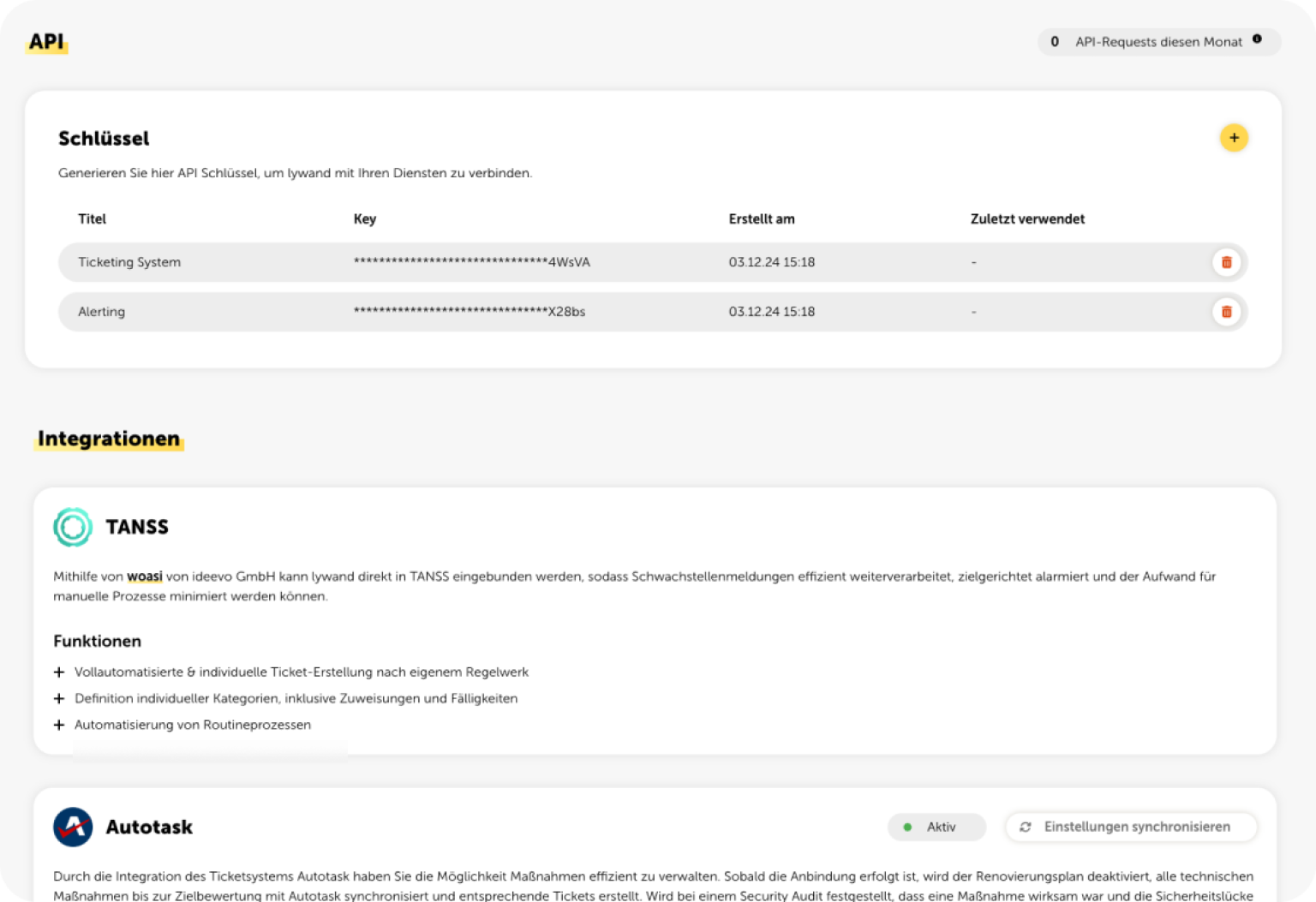Screen dimensions: 1316x902
Task: Delete the Alerting API key
Action: [x=1226, y=312]
